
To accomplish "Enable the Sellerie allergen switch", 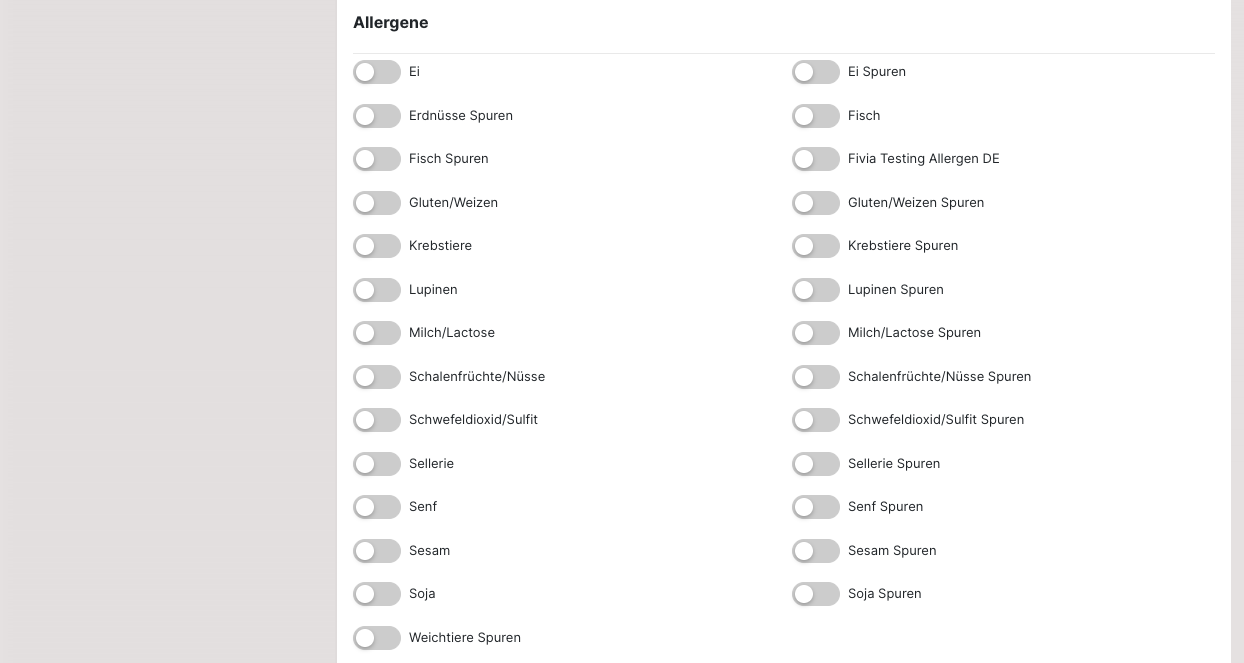I will 377,464.
